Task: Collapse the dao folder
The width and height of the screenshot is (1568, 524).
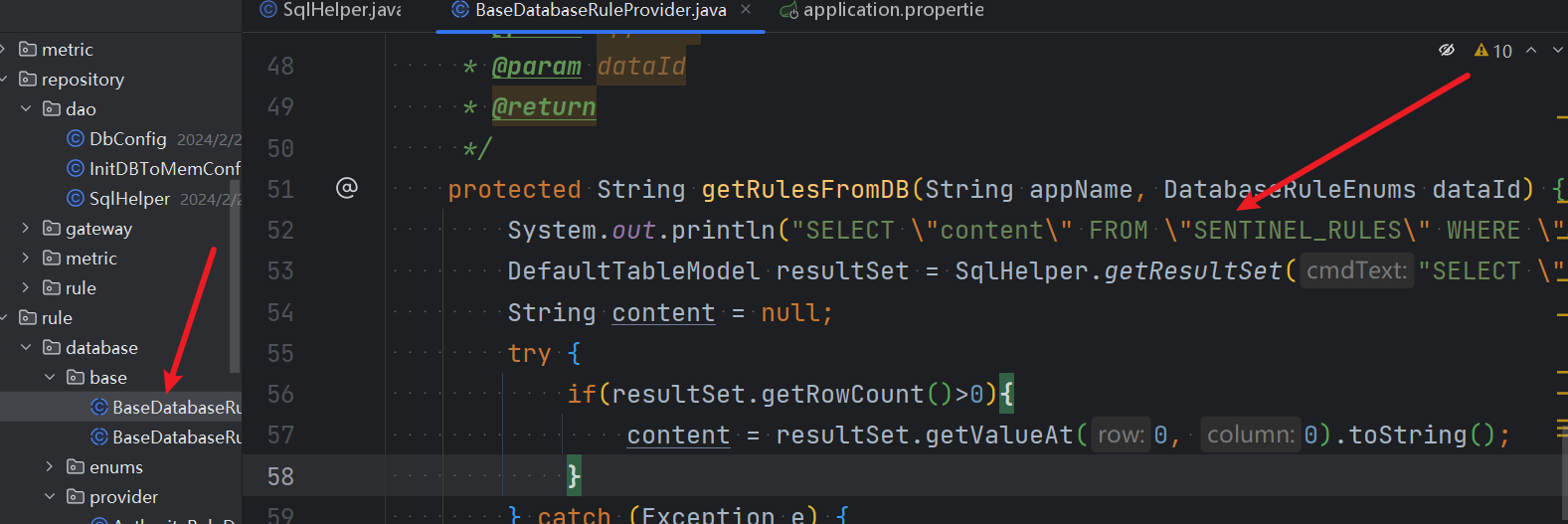Action: [x=26, y=109]
